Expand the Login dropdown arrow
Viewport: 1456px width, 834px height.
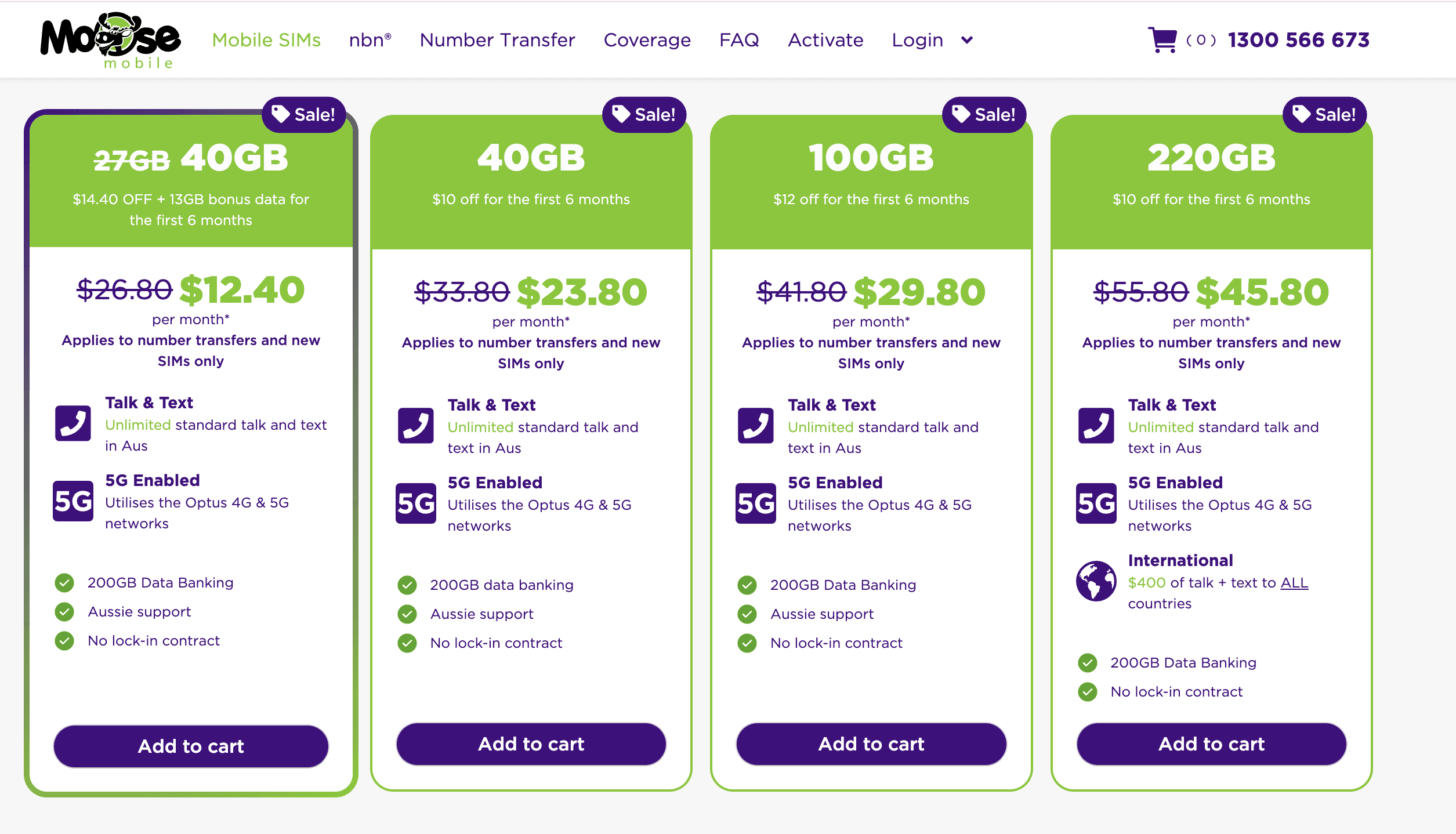pos(967,40)
